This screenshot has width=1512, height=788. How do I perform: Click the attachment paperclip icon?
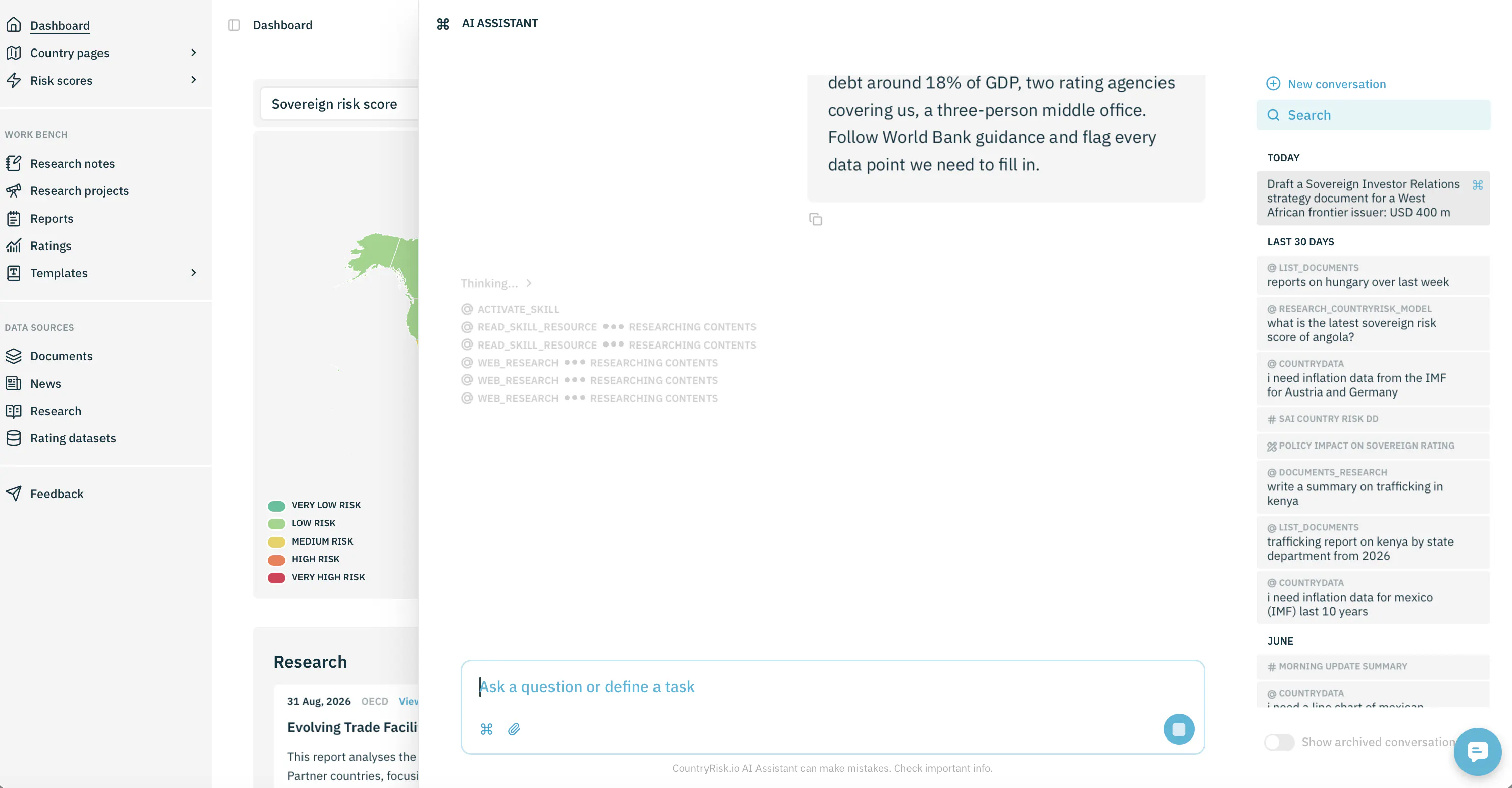514,729
